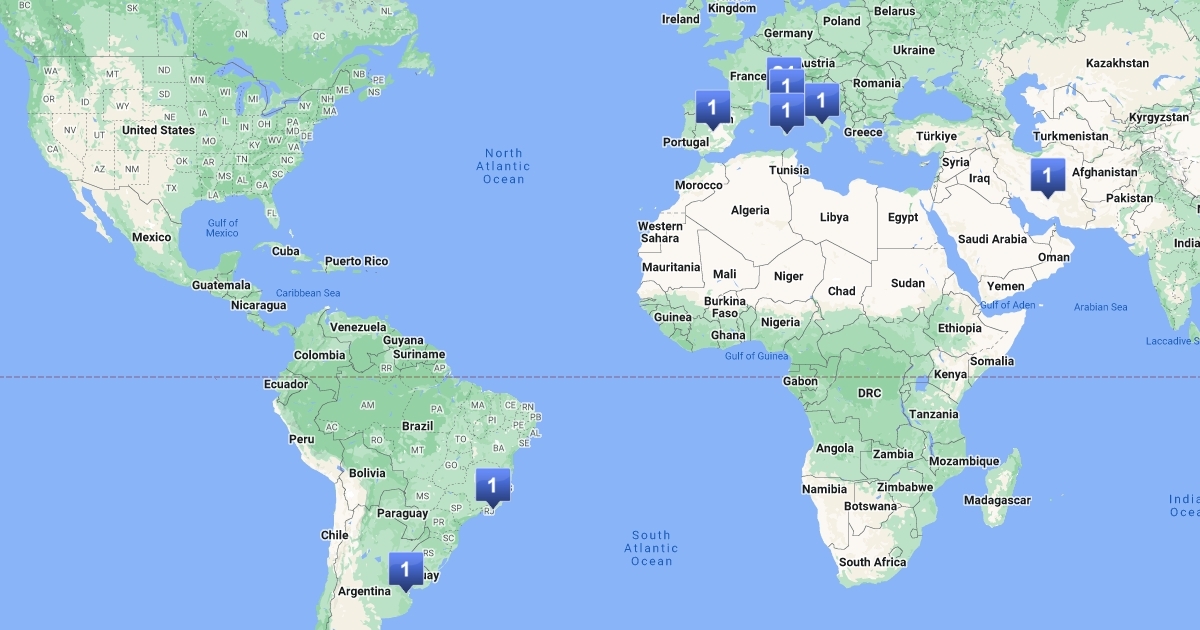
Task: Click the Portugal country label
Action: point(686,142)
